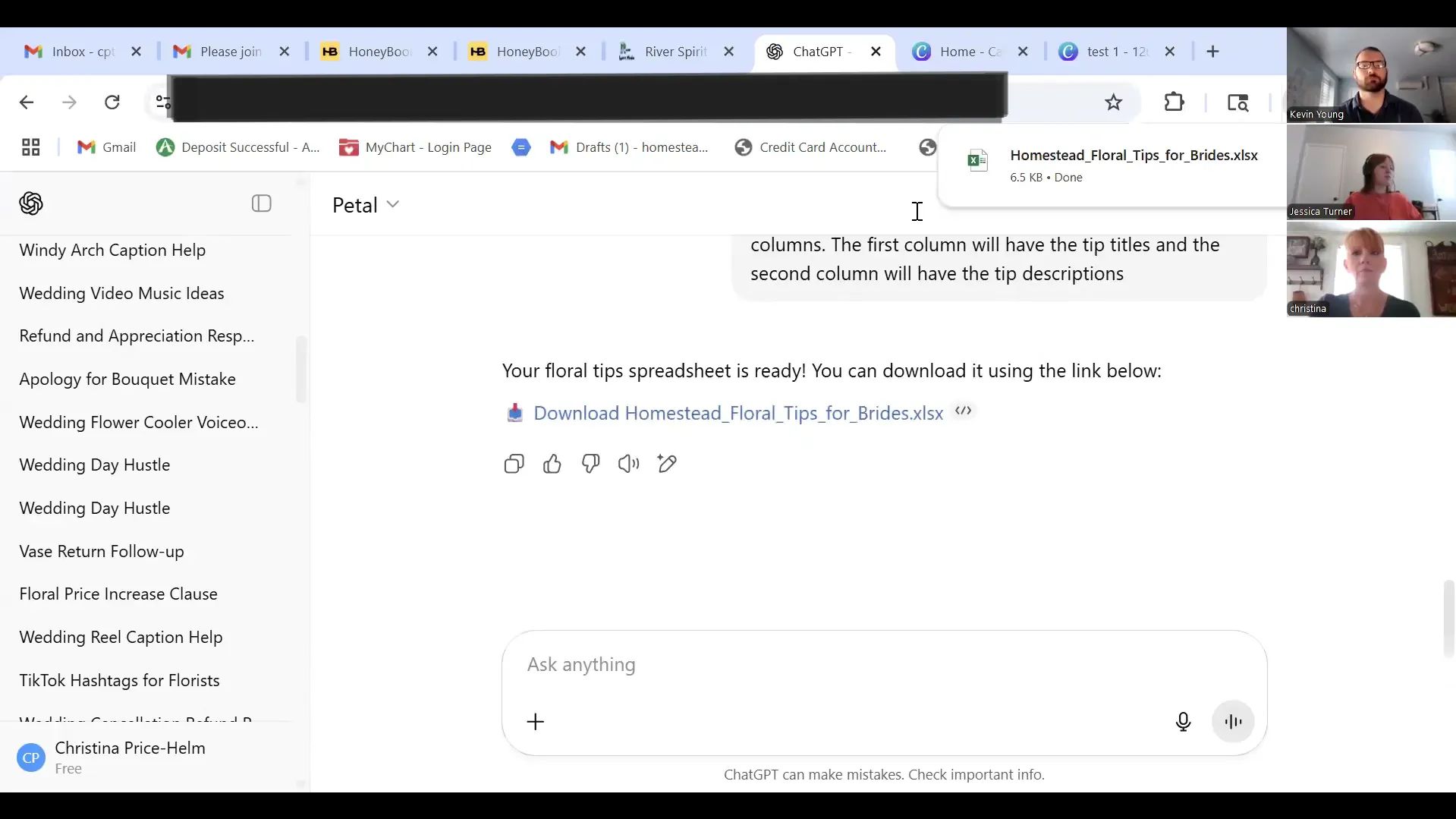This screenshot has height=819, width=1456.
Task: Open the Windy Arch Caption Help chat
Action: (112, 250)
